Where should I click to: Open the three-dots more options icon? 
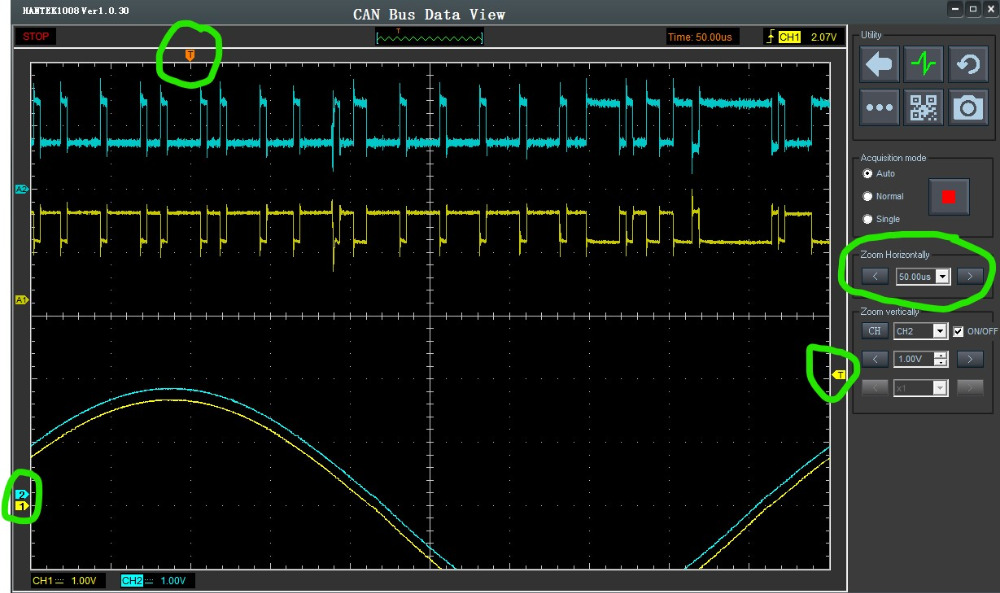[x=879, y=108]
